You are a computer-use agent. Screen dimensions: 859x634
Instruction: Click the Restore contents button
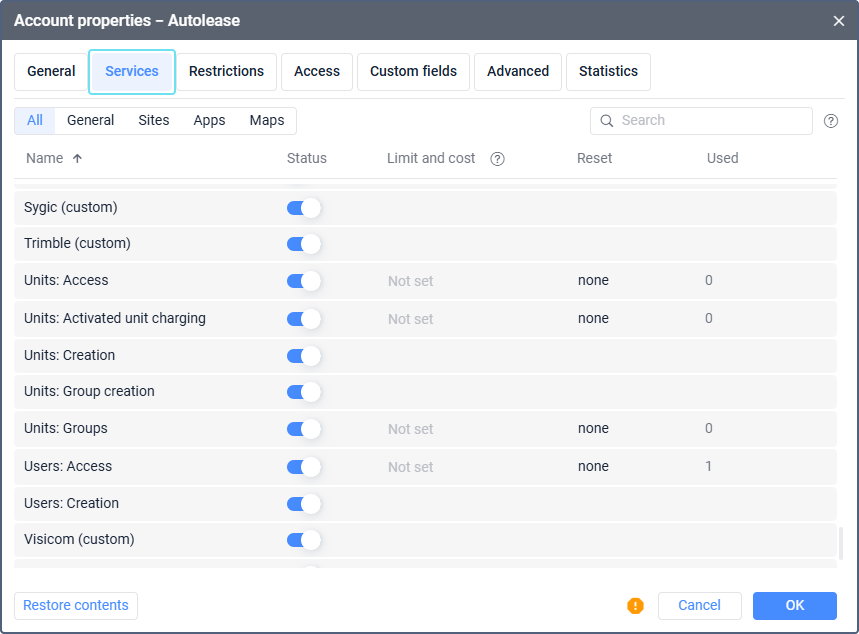pos(76,606)
